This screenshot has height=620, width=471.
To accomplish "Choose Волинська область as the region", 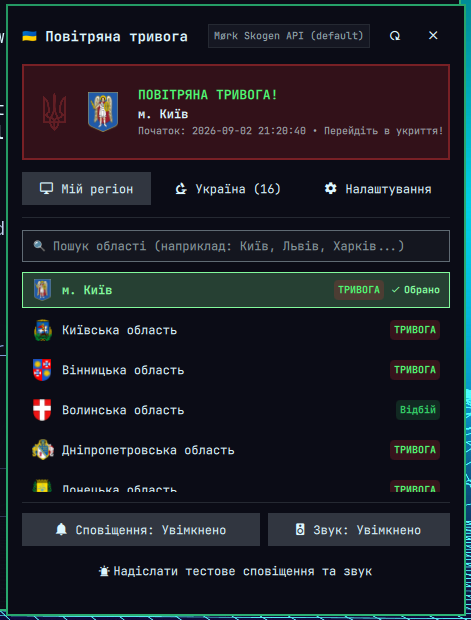I will point(236,410).
